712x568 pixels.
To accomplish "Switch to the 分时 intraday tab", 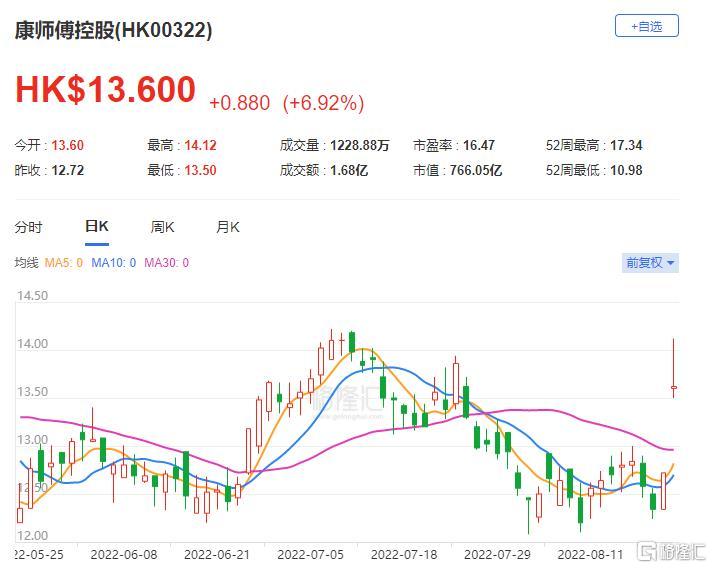I will click(28, 227).
